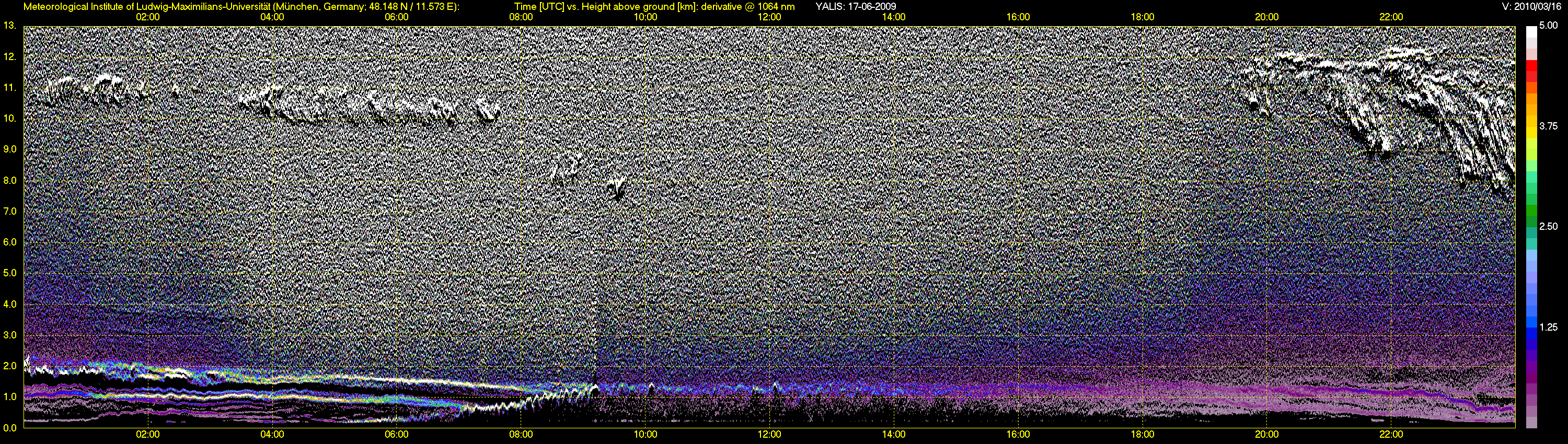The height and width of the screenshot is (444, 1568).
Task: Click the 5.0 height axis label
Action: [9, 273]
